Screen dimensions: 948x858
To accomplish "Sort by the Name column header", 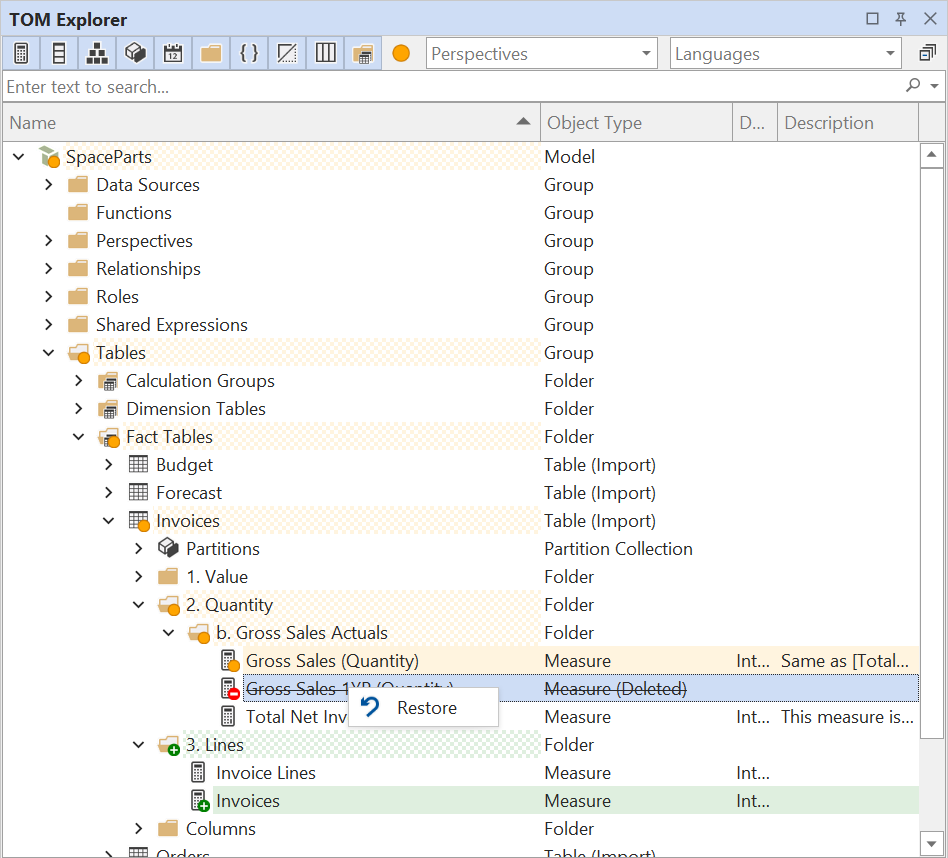I will (271, 123).
